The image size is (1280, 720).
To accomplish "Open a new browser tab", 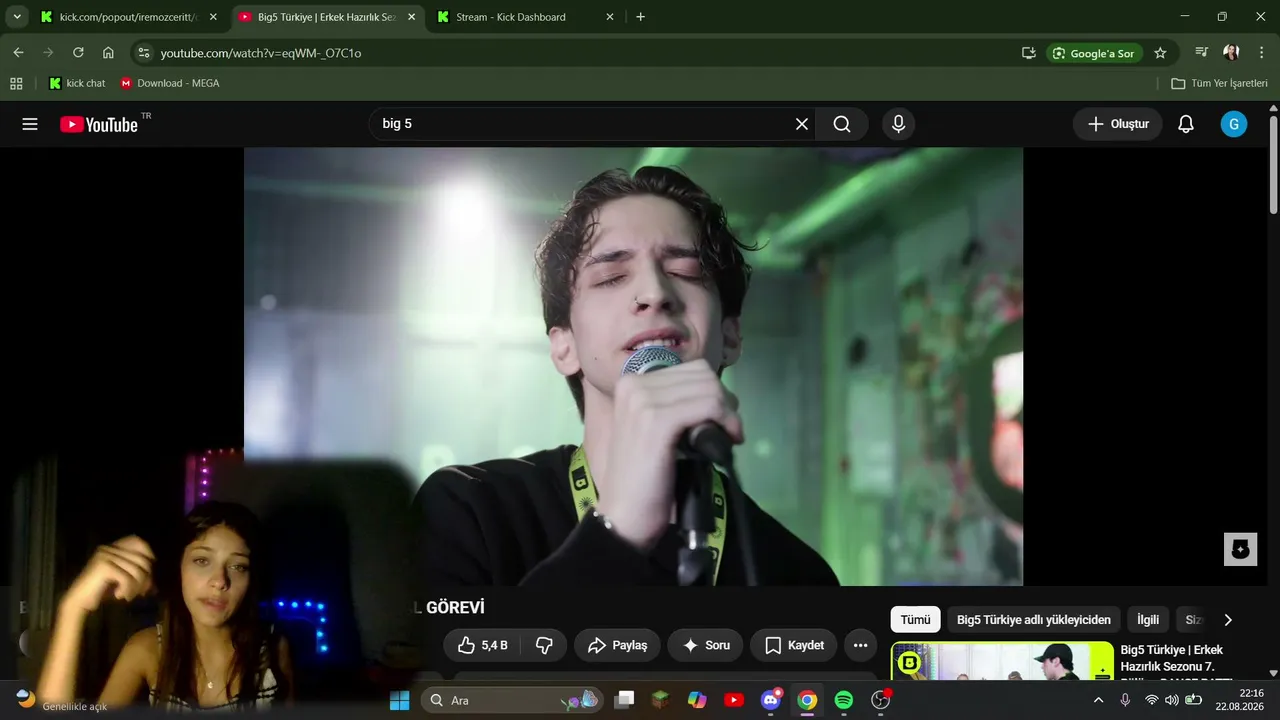I will click(640, 17).
